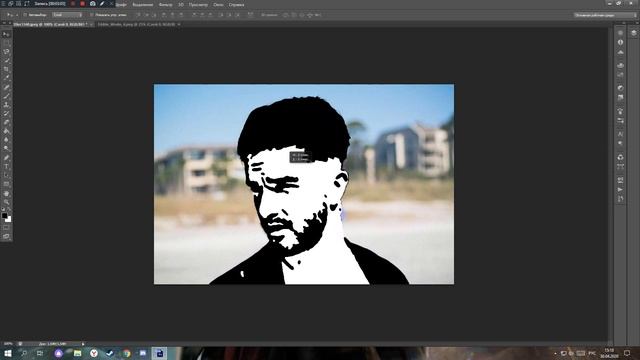
Task: Select the Type tool
Action: coord(6,167)
